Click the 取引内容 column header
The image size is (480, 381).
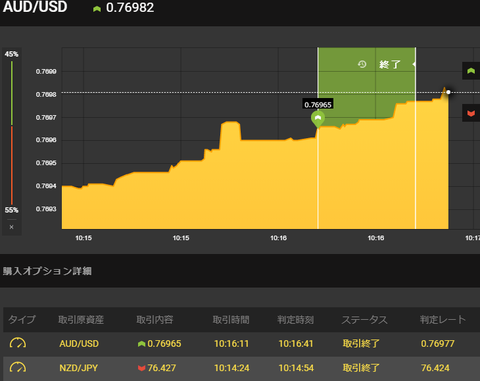coord(155,320)
